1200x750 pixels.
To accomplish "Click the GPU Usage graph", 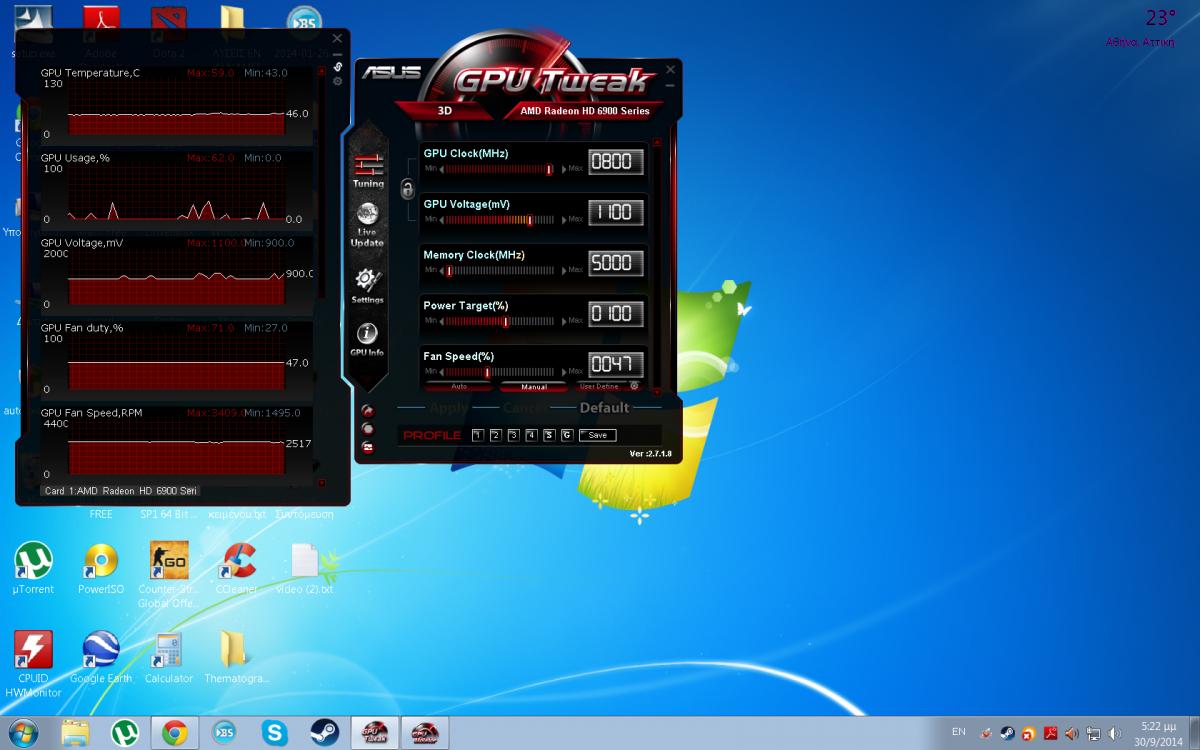I will pyautogui.click(x=176, y=195).
